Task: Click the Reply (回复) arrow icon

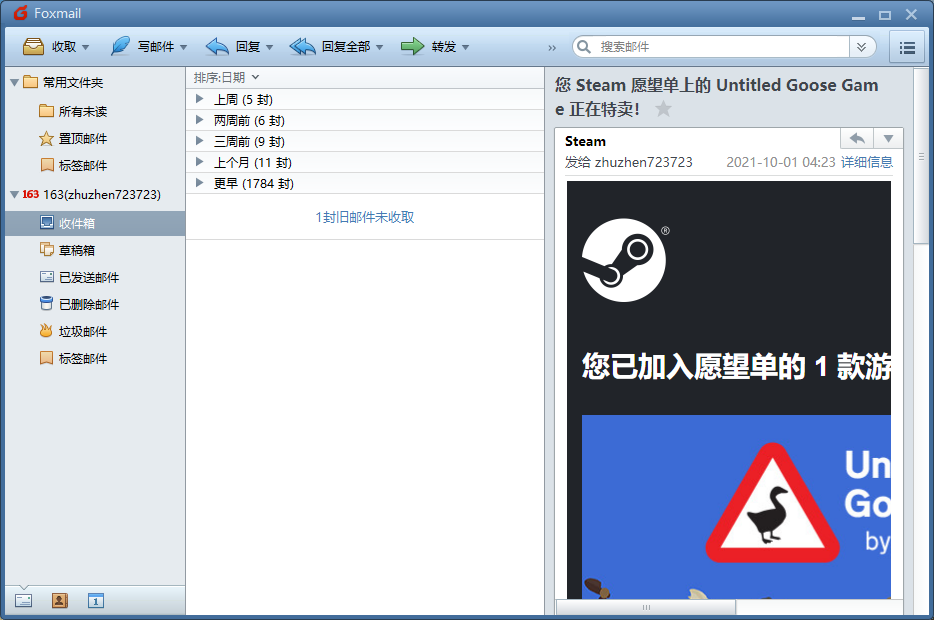Action: [217, 46]
